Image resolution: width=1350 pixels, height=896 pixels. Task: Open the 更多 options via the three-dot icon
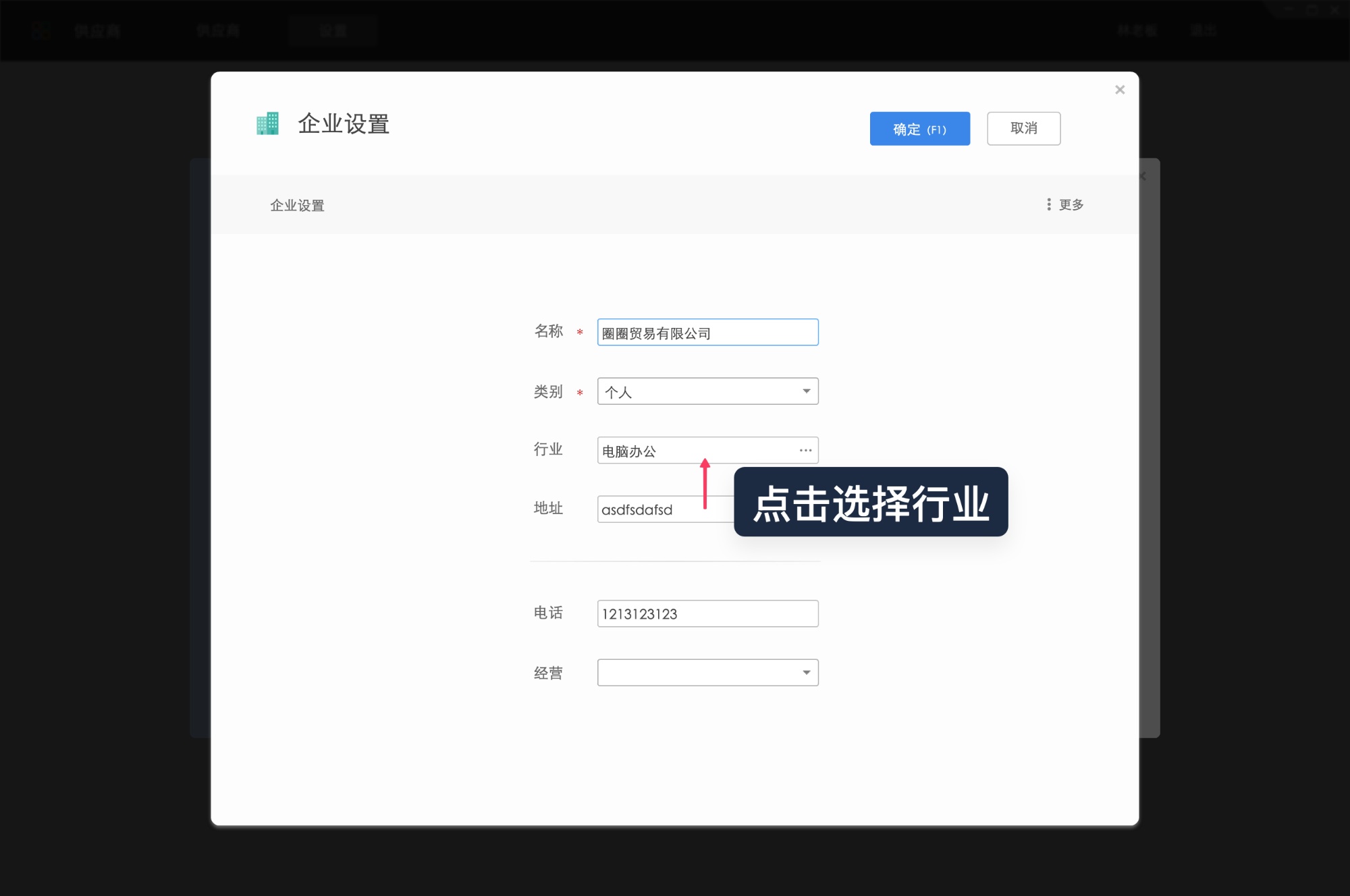pyautogui.click(x=1048, y=204)
